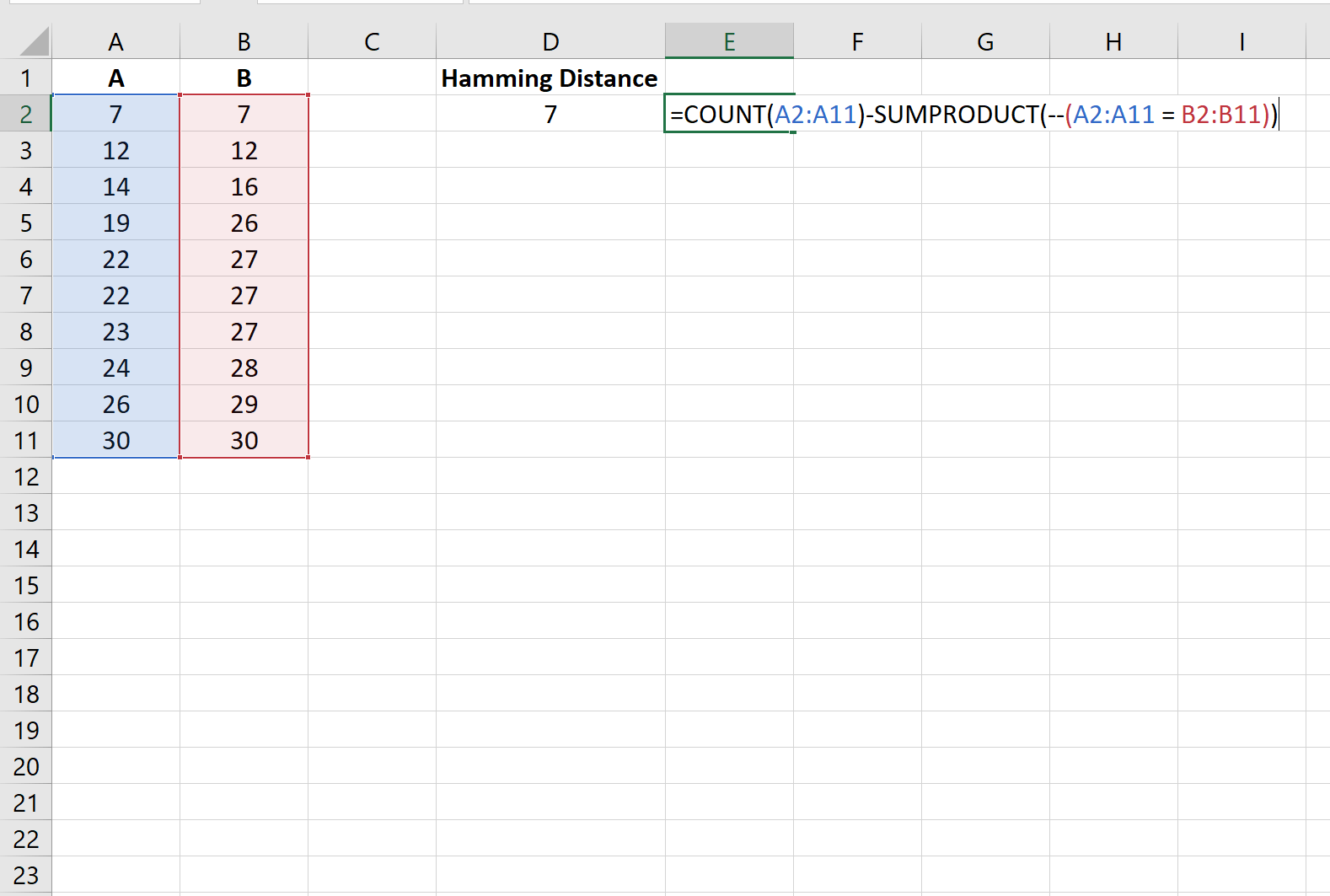
Task: Select column H header
Action: (1114, 41)
